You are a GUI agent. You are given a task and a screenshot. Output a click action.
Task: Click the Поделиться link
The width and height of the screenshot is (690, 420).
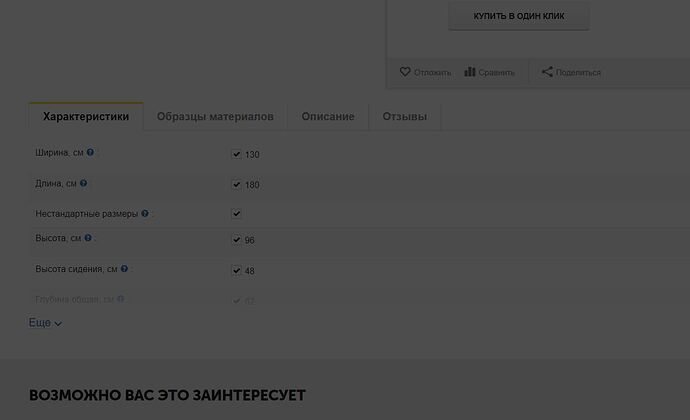click(578, 72)
